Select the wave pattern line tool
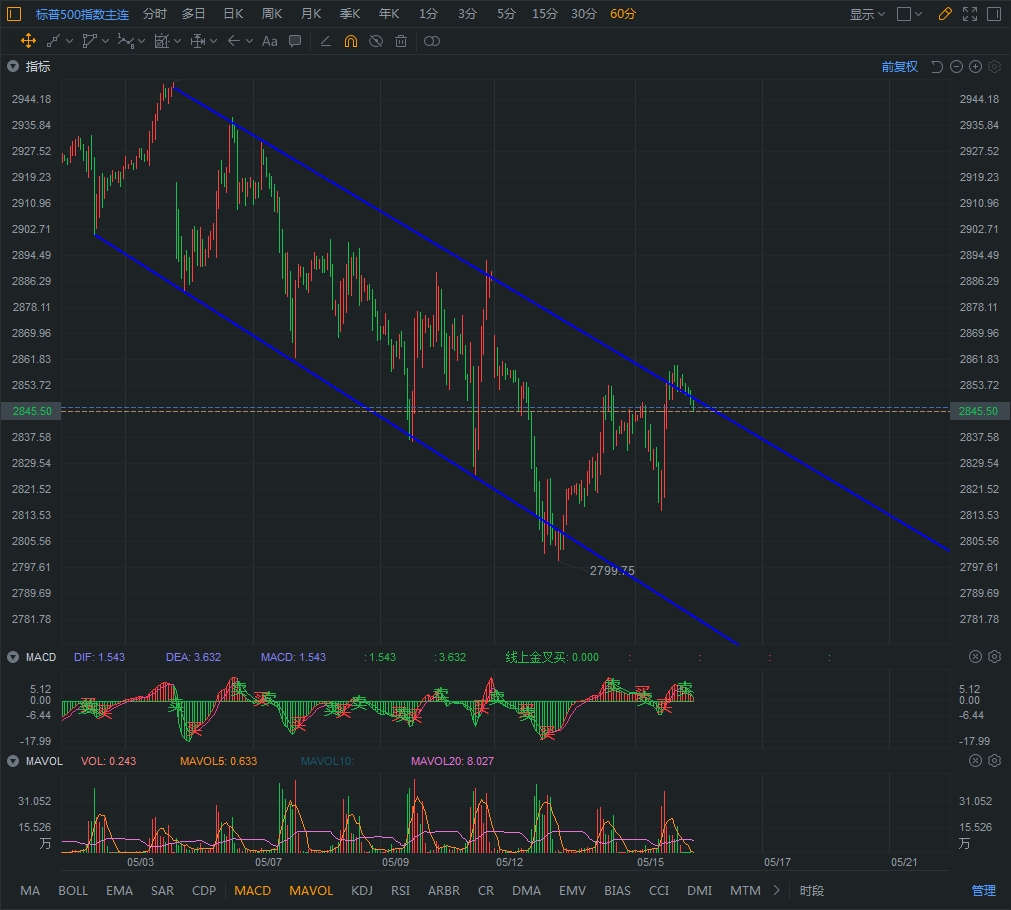 126,41
